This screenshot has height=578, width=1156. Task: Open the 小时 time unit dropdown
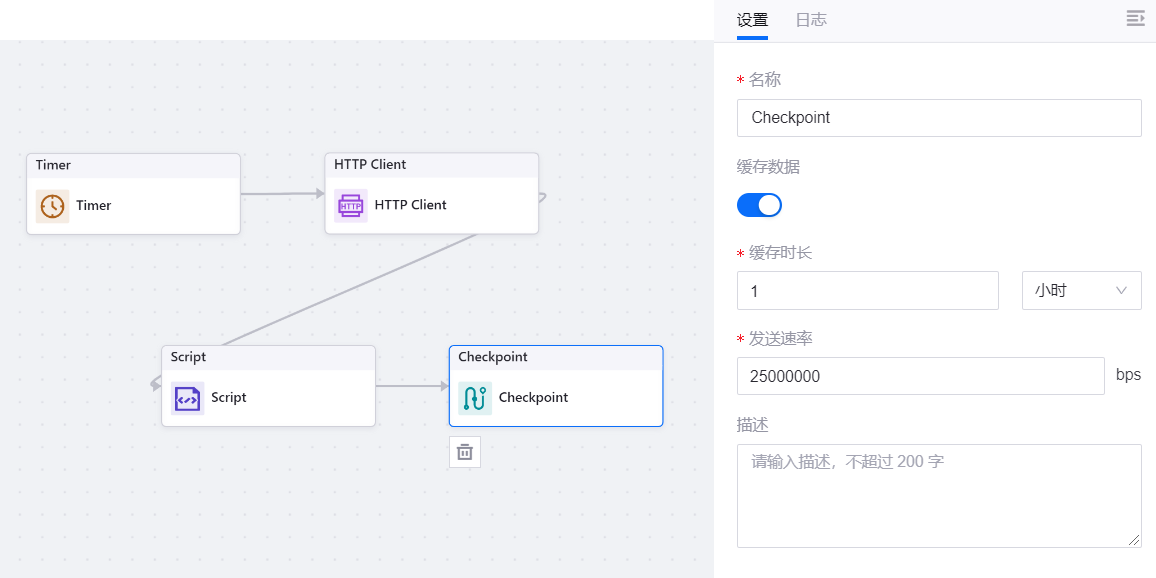coord(1081,290)
